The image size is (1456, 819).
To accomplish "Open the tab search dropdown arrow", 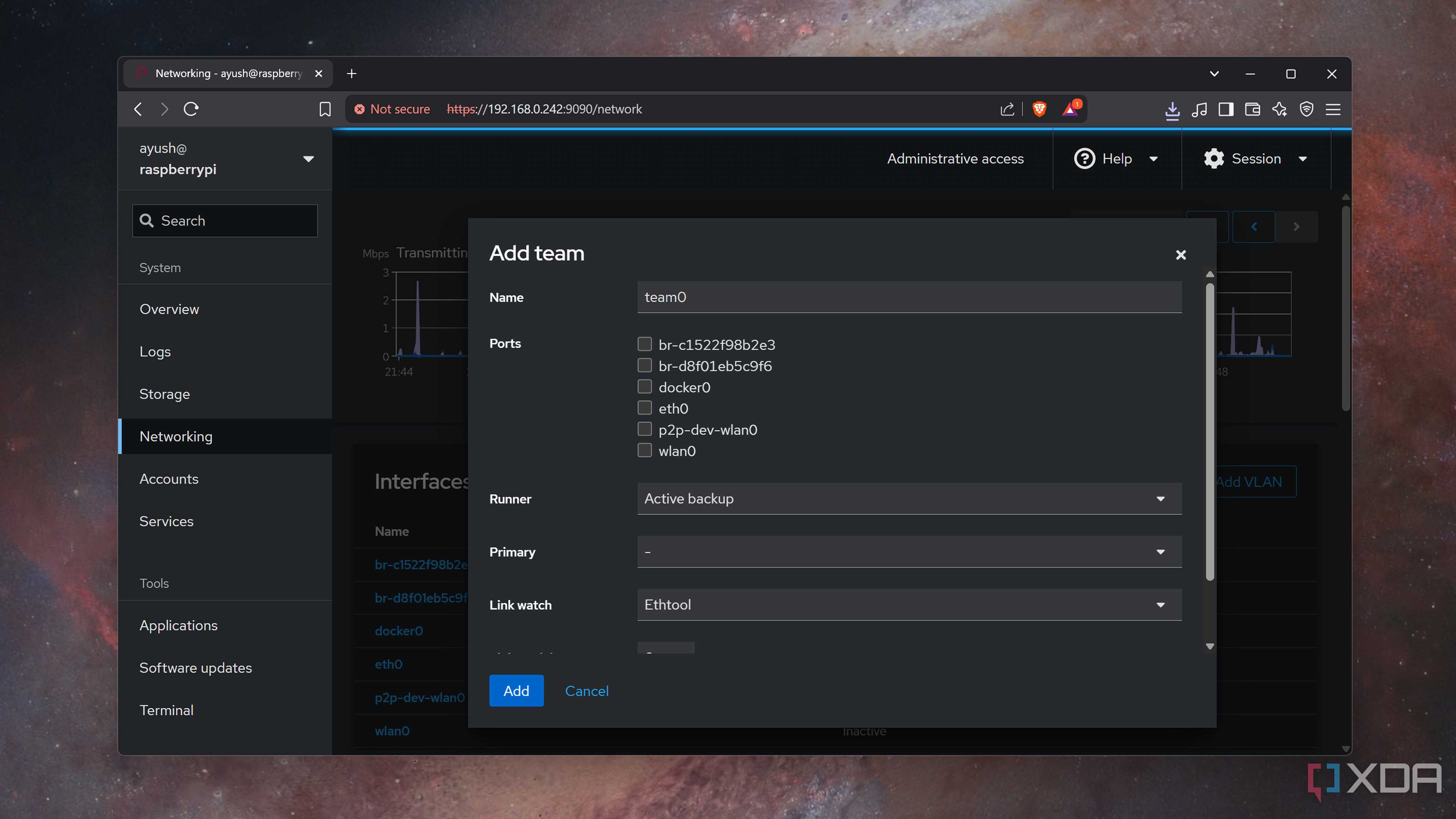I will point(1214,74).
